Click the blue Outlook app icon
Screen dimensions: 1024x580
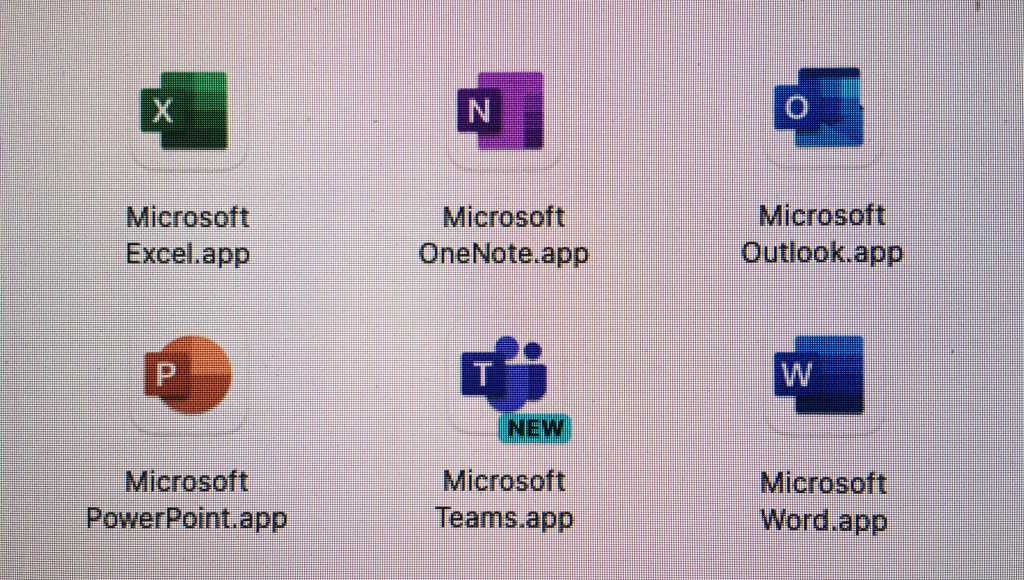click(820, 108)
